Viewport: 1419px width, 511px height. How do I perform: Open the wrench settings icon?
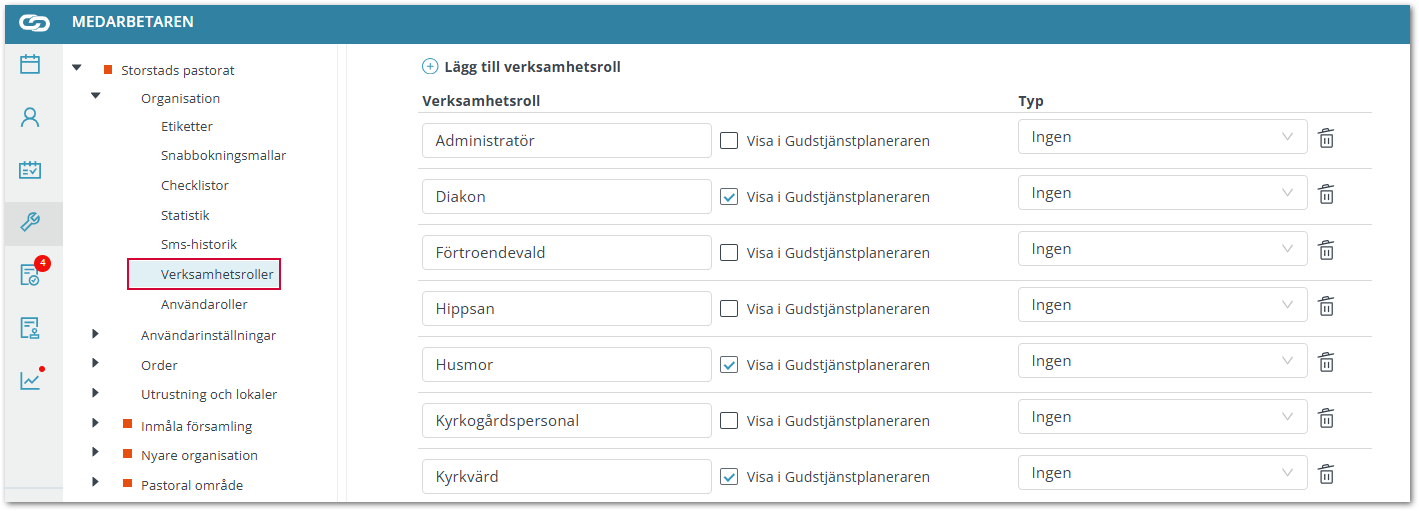click(x=30, y=223)
